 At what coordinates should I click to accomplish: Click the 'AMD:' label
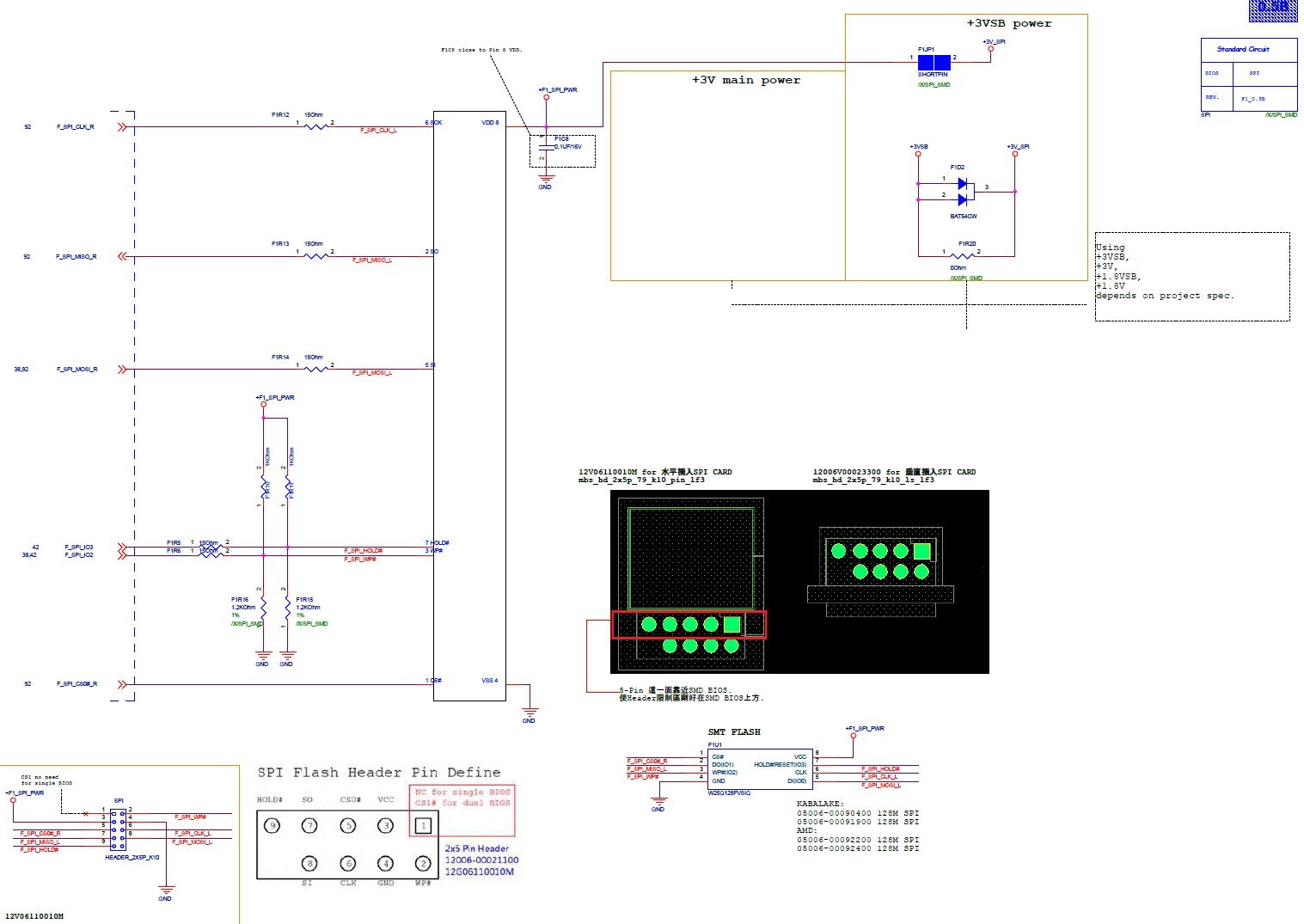tap(806, 830)
